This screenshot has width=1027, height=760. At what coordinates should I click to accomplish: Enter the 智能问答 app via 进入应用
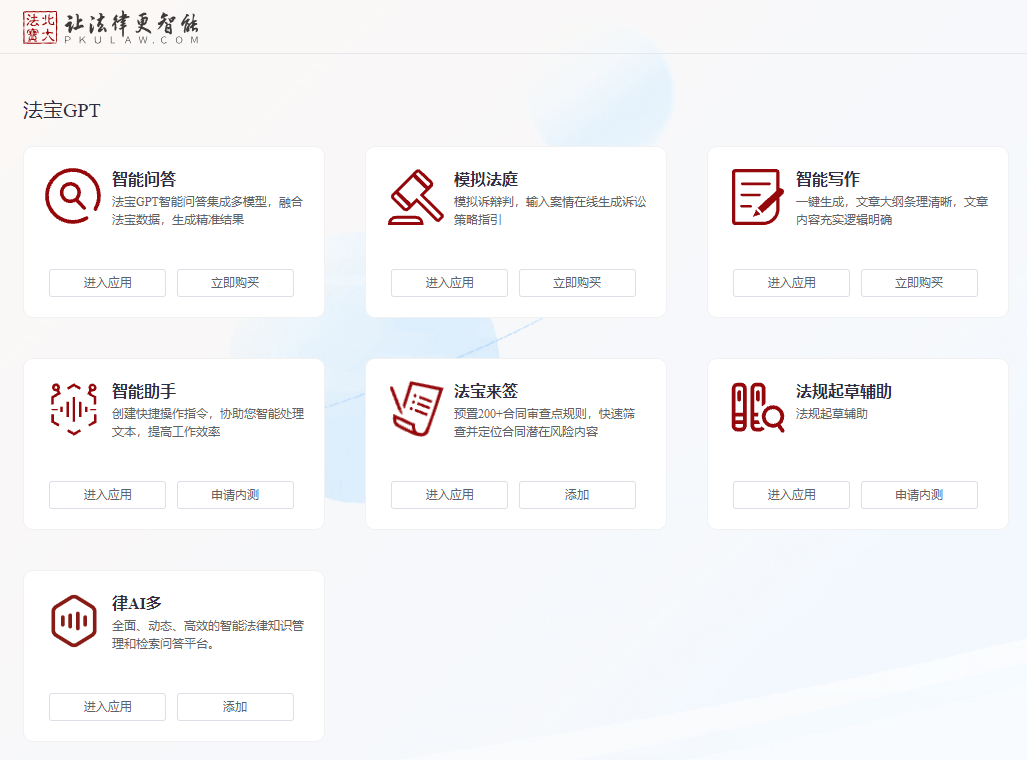(x=107, y=283)
